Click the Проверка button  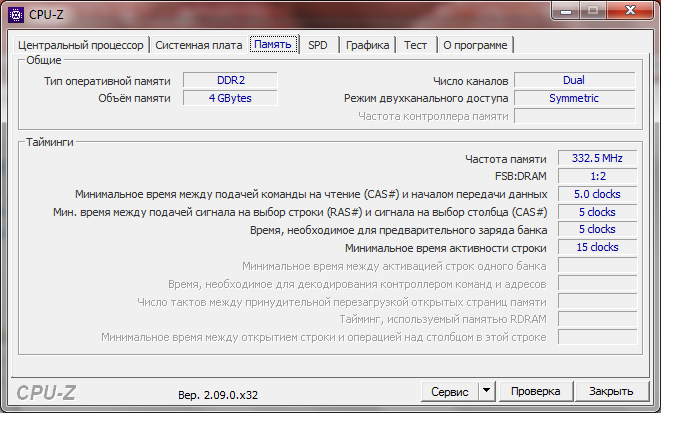tap(536, 391)
